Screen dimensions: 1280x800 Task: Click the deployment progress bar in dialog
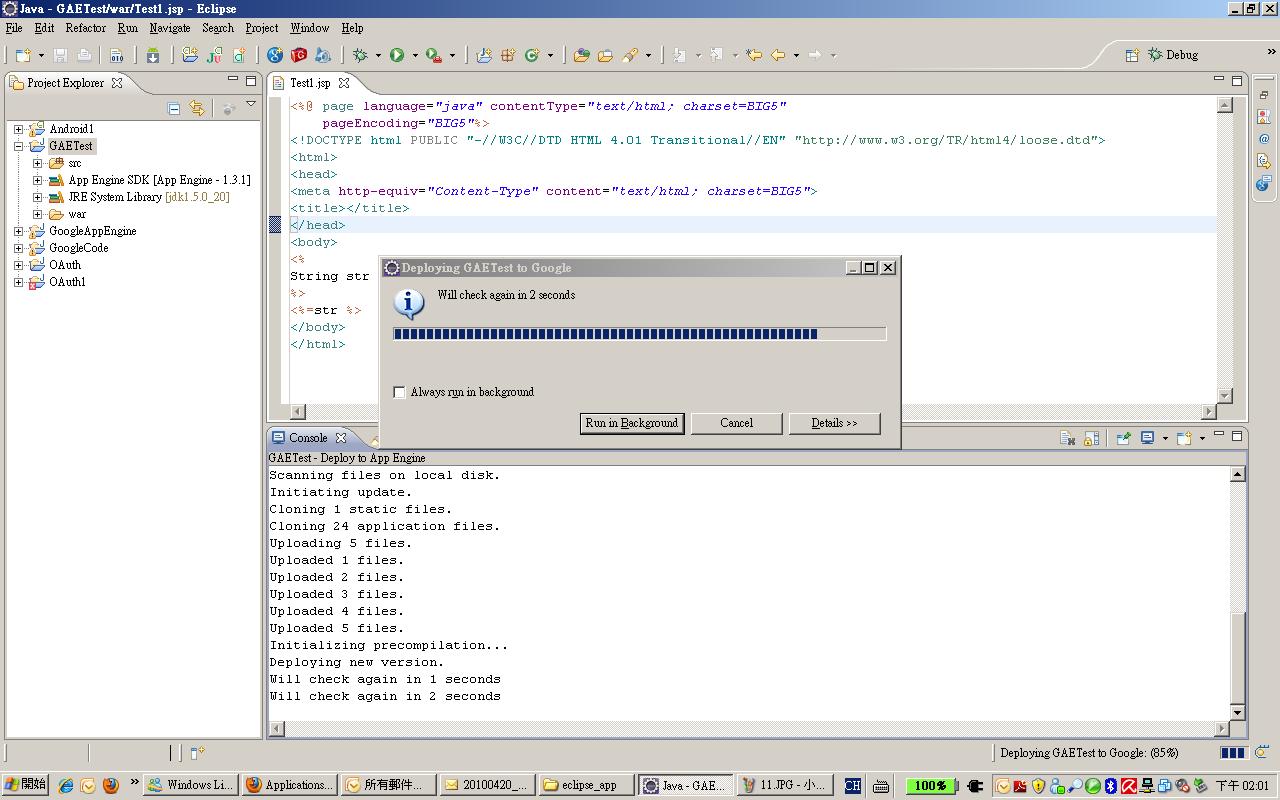point(640,334)
